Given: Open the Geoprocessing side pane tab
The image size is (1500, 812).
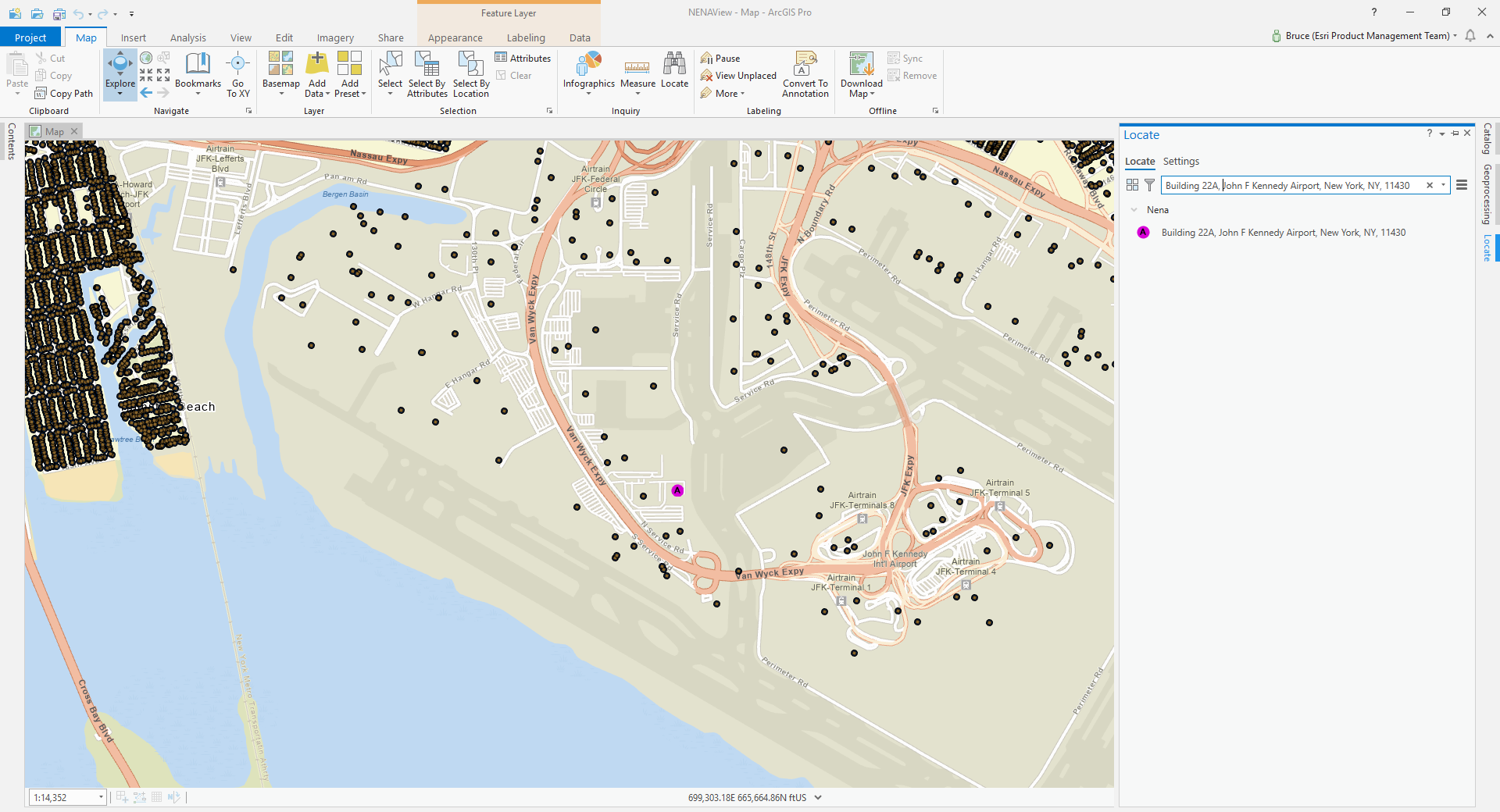Looking at the screenshot, I should pyautogui.click(x=1487, y=194).
